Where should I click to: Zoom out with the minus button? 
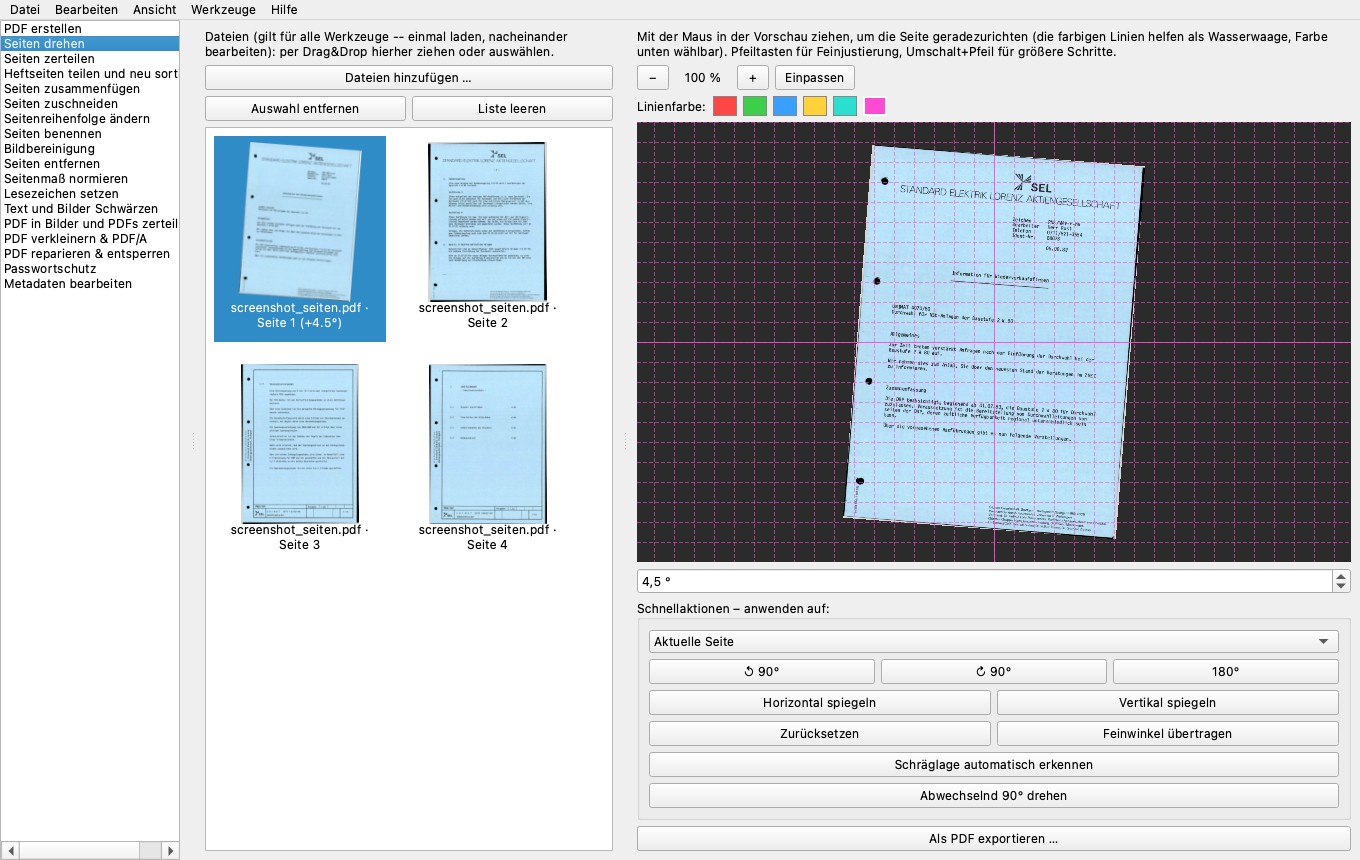click(653, 78)
